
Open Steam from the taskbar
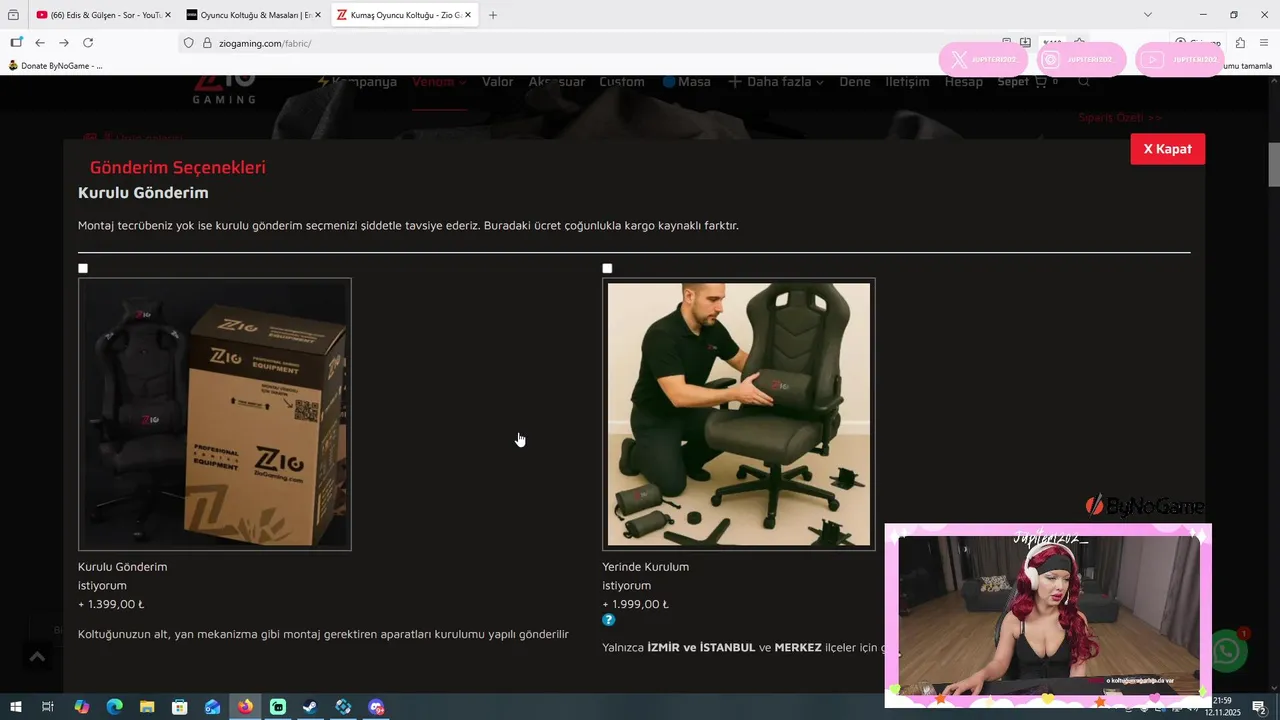310,707
